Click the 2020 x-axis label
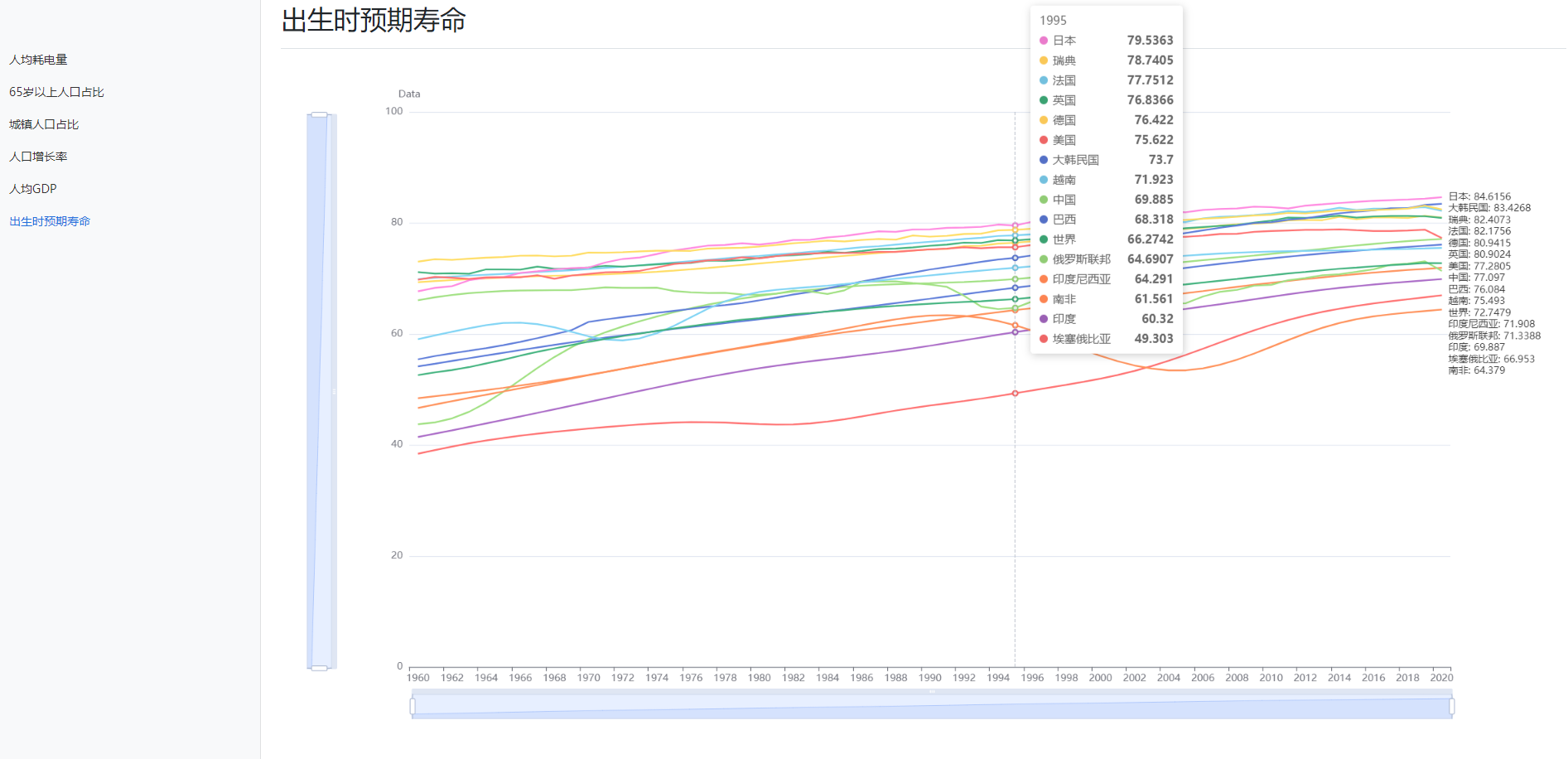This screenshot has width=1568, height=759. coord(1442,678)
